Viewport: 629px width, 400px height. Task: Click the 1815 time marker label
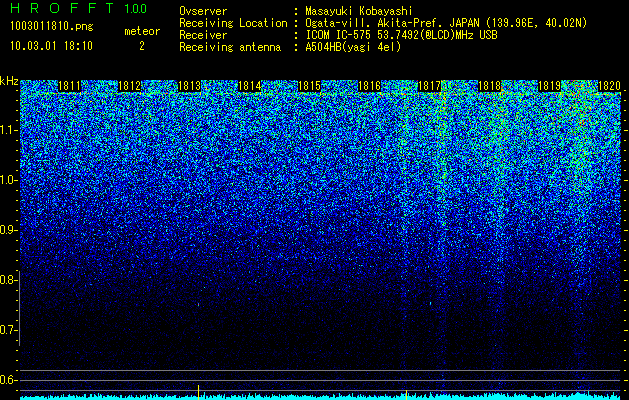[x=309, y=86]
